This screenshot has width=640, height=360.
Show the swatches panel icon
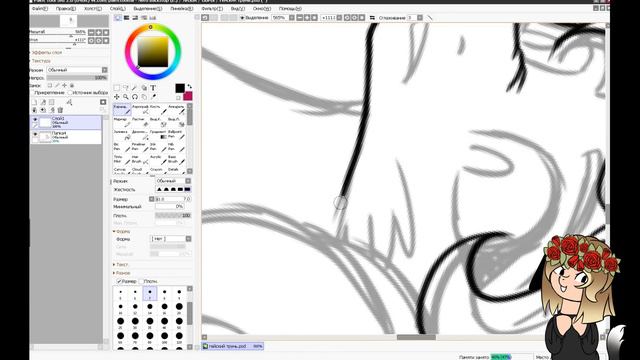point(144,18)
